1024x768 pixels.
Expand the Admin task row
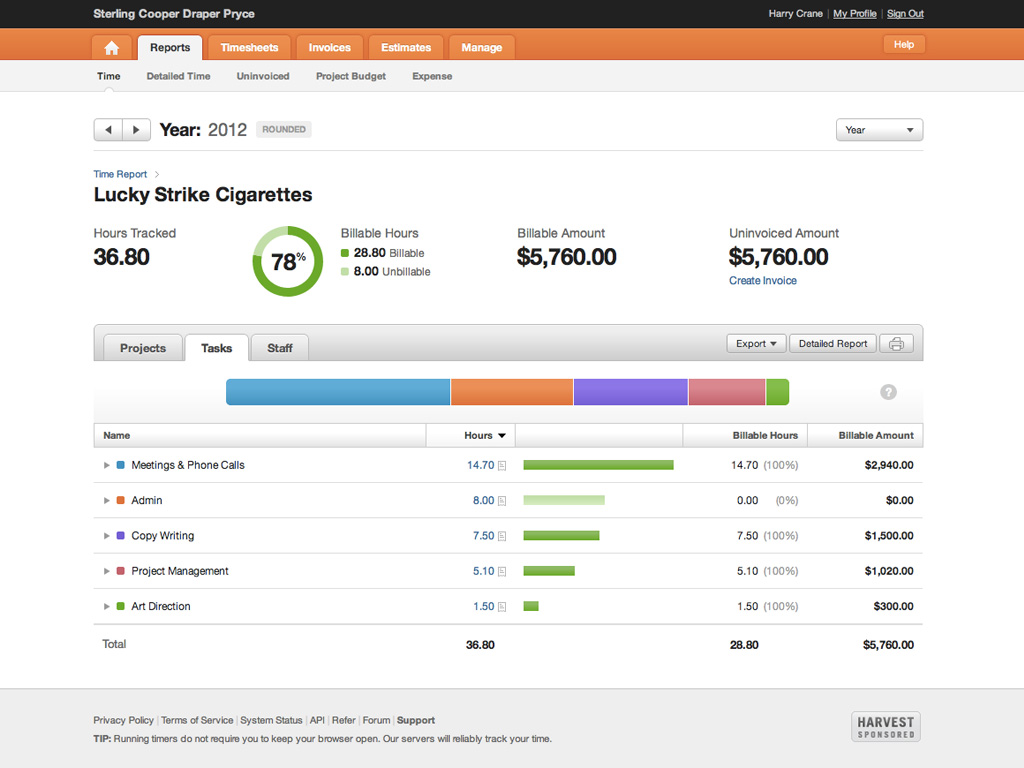[106, 500]
